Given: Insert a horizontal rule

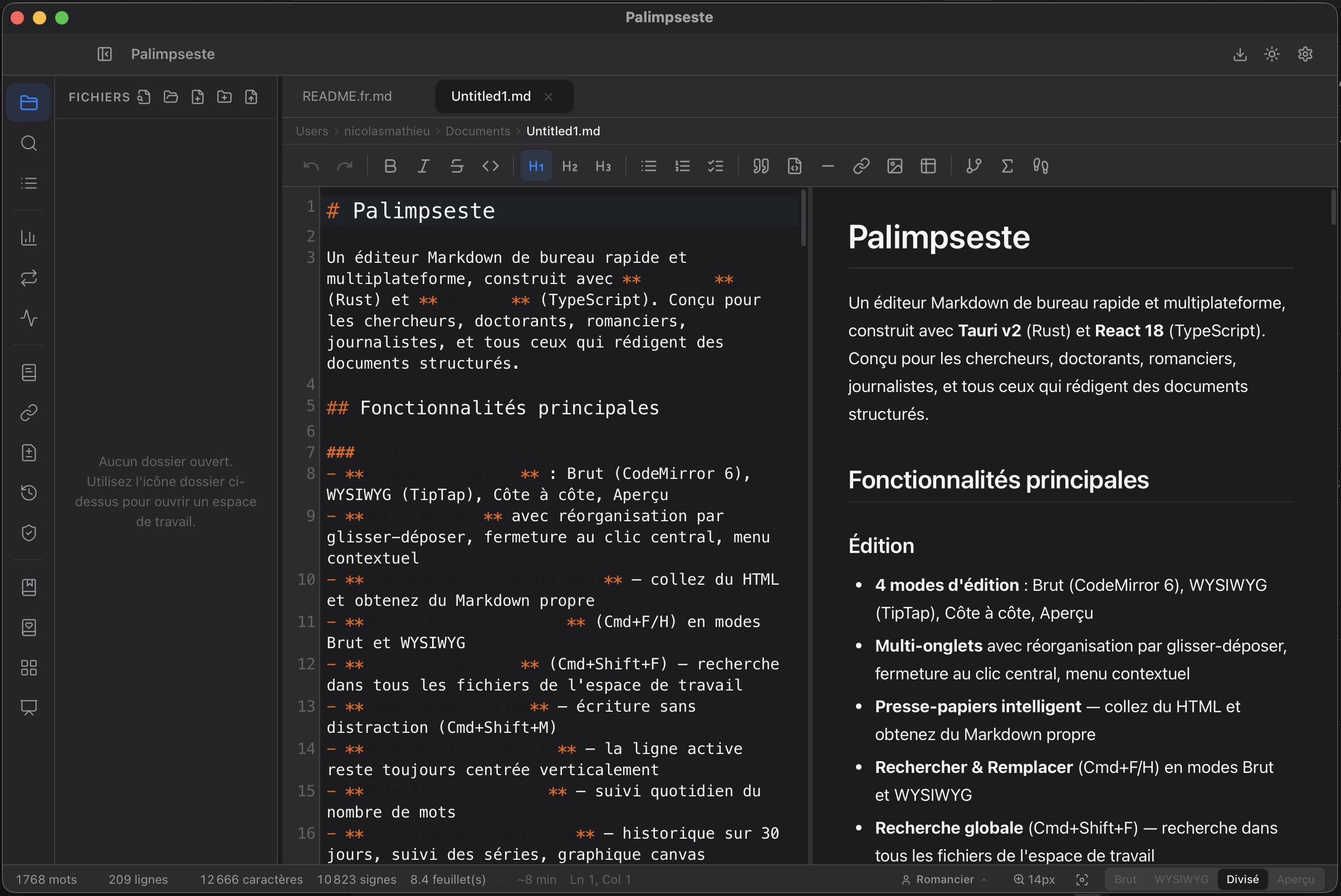Looking at the screenshot, I should click(x=828, y=166).
